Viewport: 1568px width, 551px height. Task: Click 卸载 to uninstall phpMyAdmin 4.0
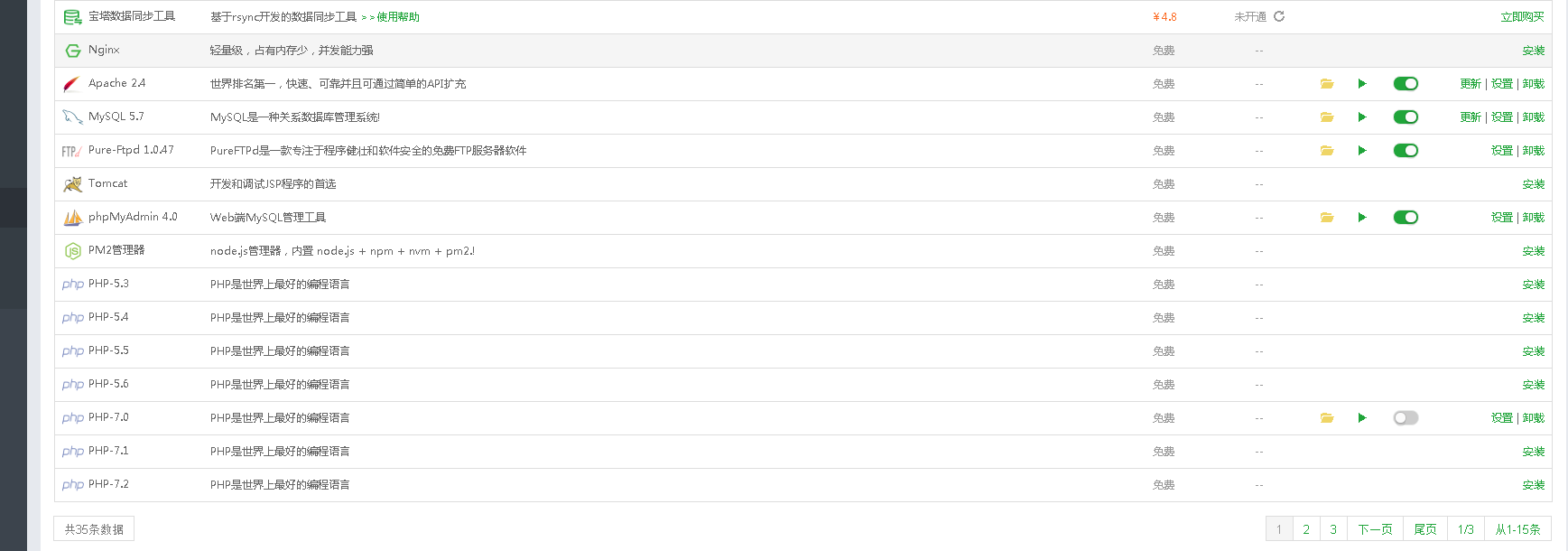click(x=1534, y=218)
